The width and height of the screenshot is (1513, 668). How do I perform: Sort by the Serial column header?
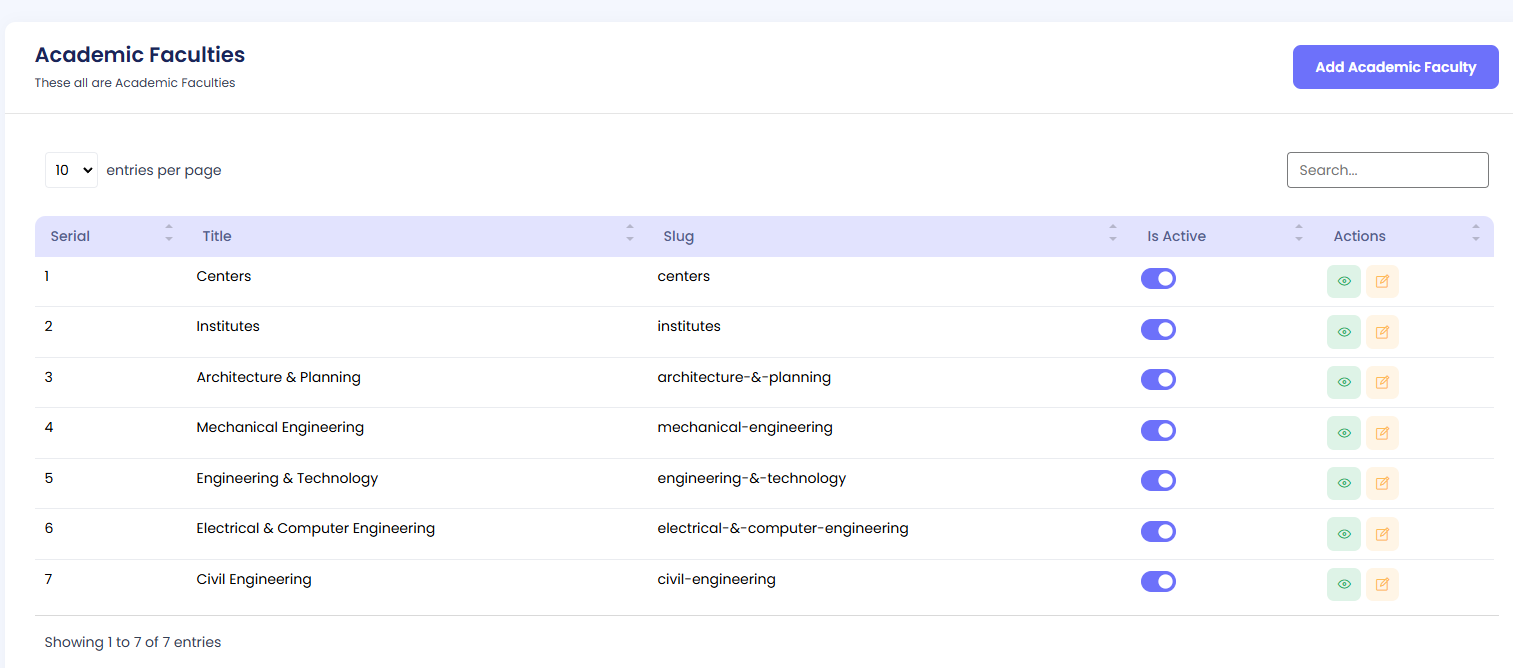70,237
